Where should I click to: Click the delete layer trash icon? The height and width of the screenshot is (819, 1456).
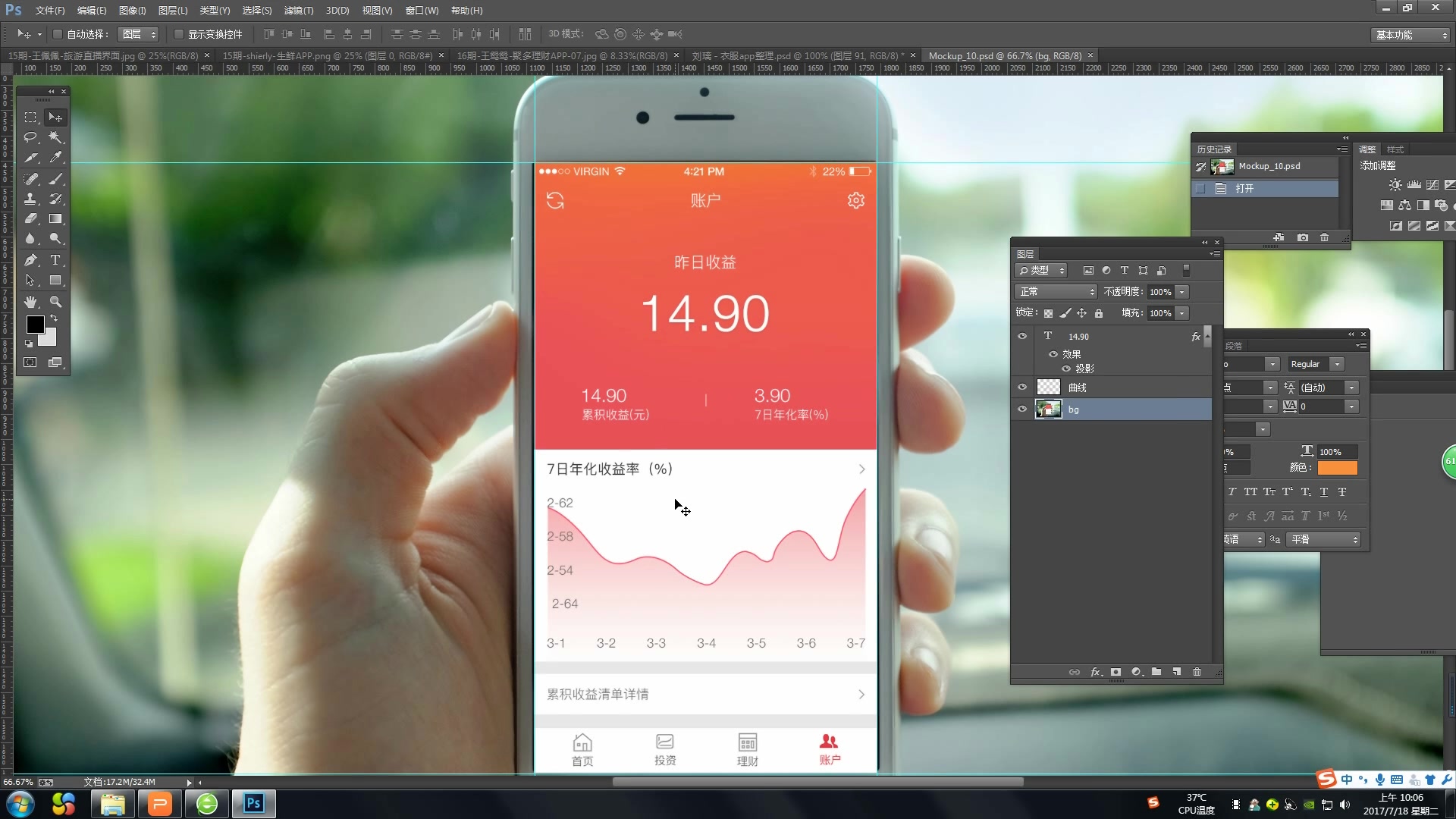tap(1197, 672)
